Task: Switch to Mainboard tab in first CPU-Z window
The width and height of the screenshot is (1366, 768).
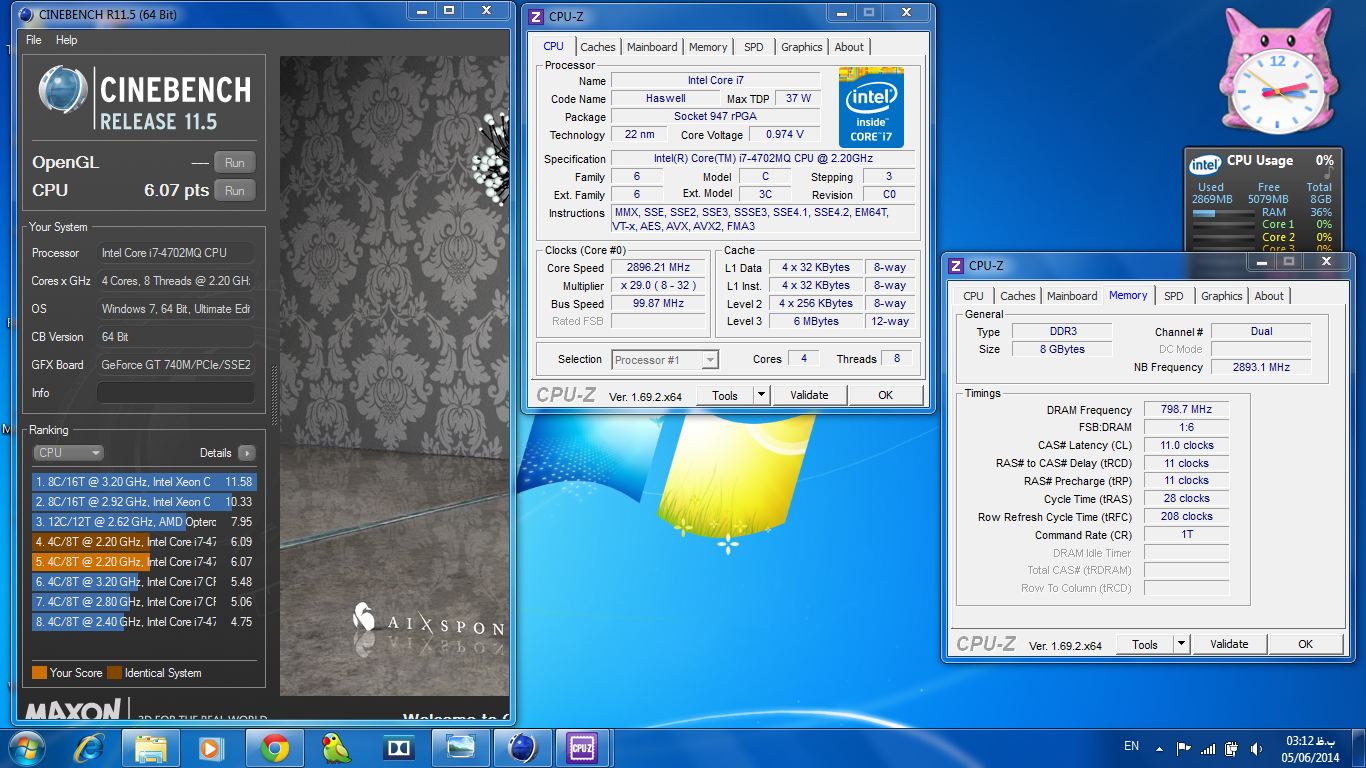Action: 652,47
